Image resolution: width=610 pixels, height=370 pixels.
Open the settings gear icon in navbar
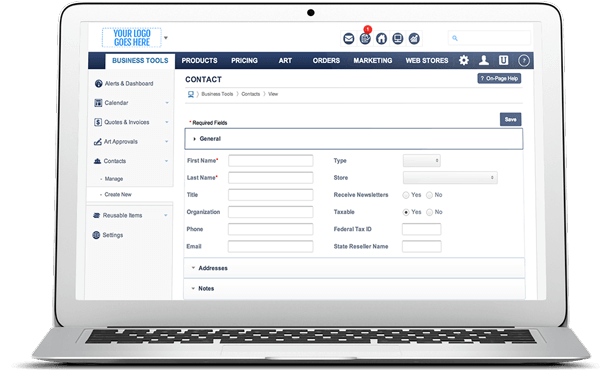pyautogui.click(x=464, y=60)
